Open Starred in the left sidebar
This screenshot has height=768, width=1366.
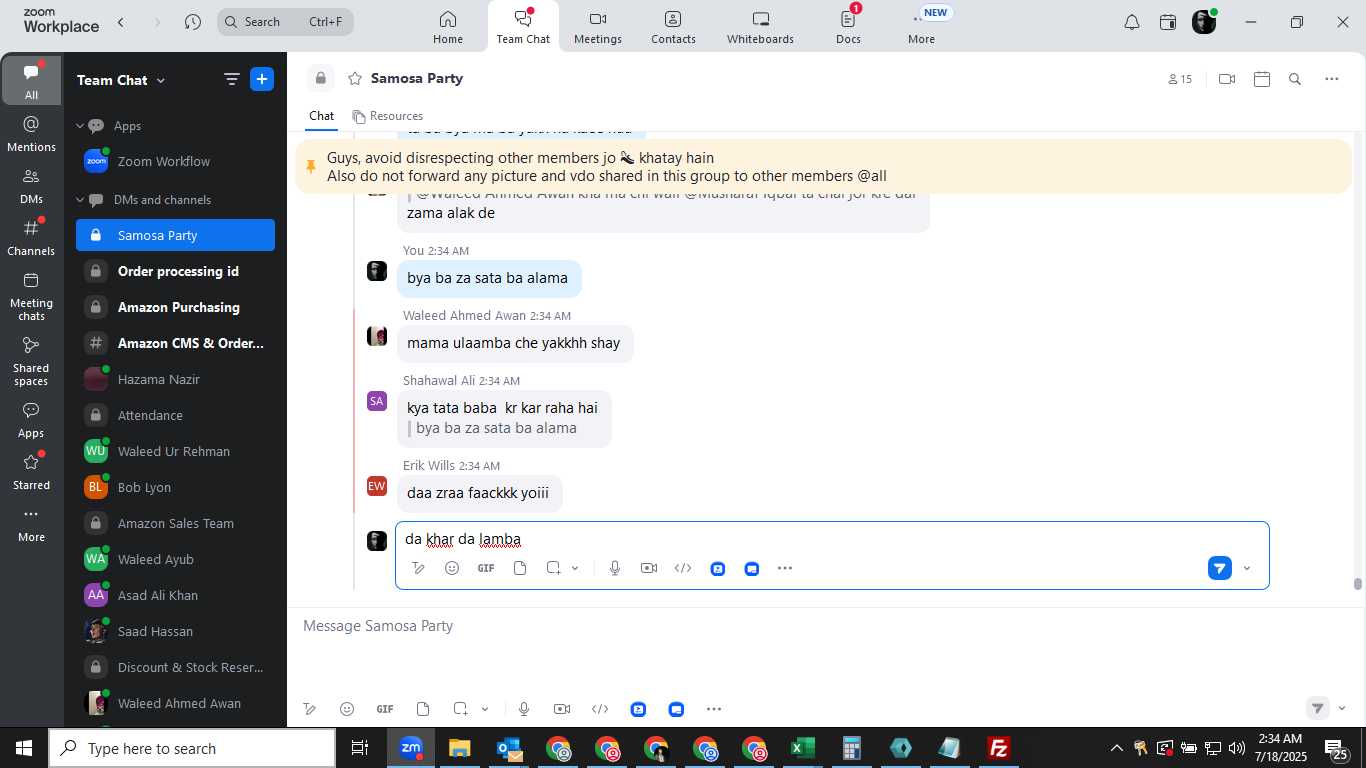coord(31,471)
